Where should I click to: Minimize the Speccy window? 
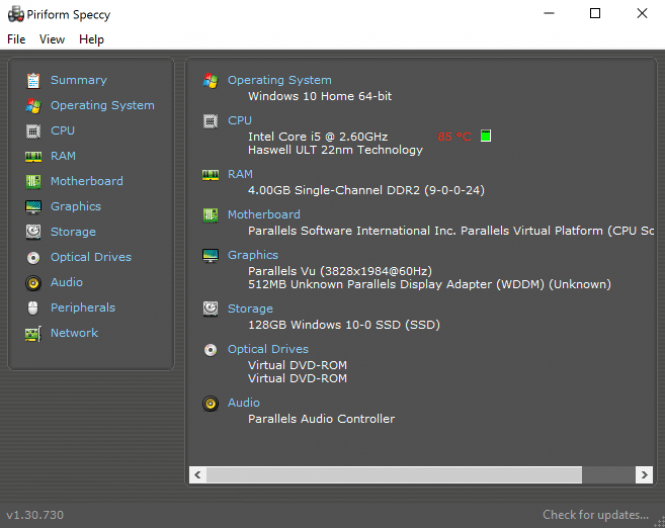[x=549, y=14]
